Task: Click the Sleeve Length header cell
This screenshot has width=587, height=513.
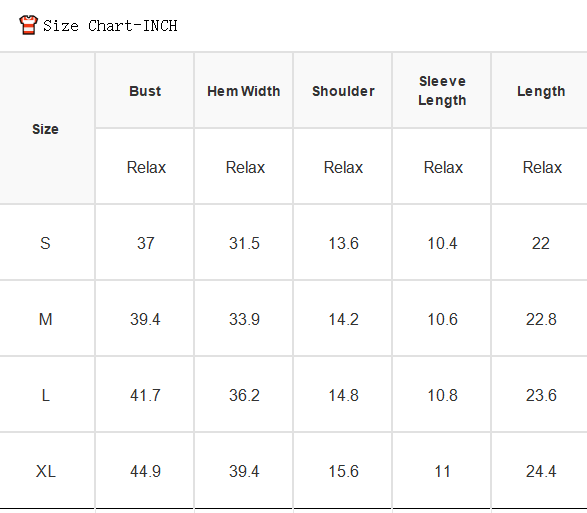Action: point(442,91)
